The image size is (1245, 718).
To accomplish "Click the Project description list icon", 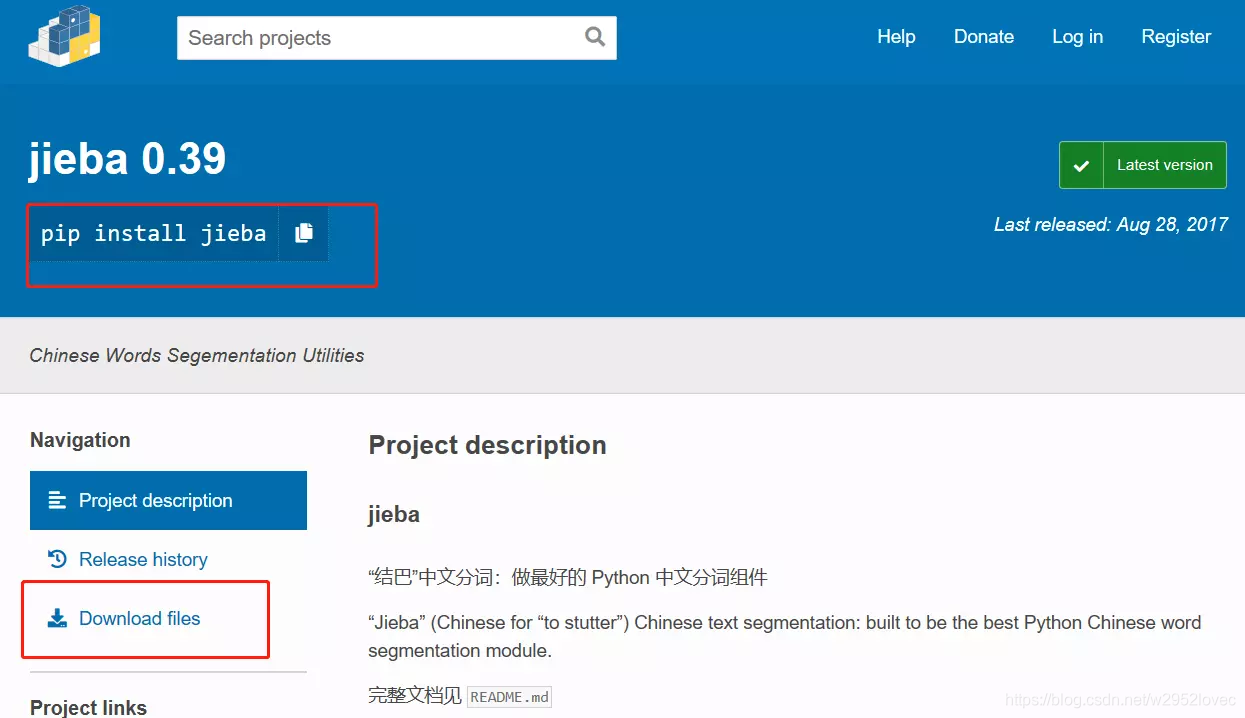I will 57,500.
